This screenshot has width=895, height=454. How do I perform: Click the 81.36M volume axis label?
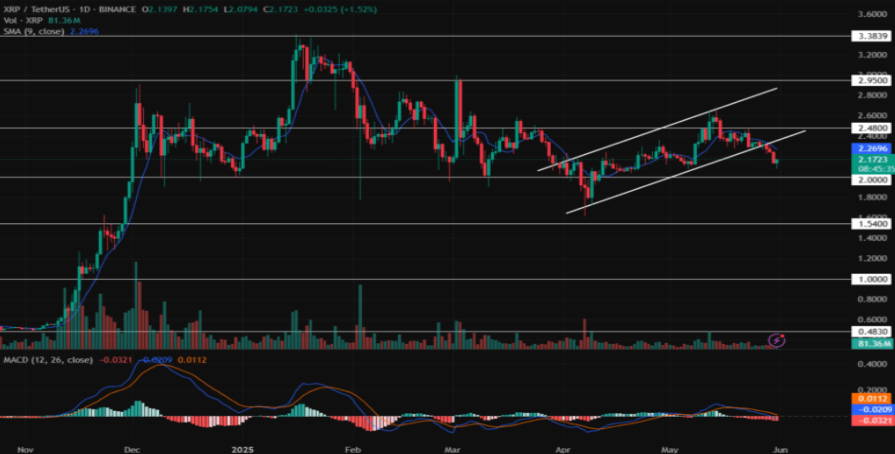coord(869,344)
